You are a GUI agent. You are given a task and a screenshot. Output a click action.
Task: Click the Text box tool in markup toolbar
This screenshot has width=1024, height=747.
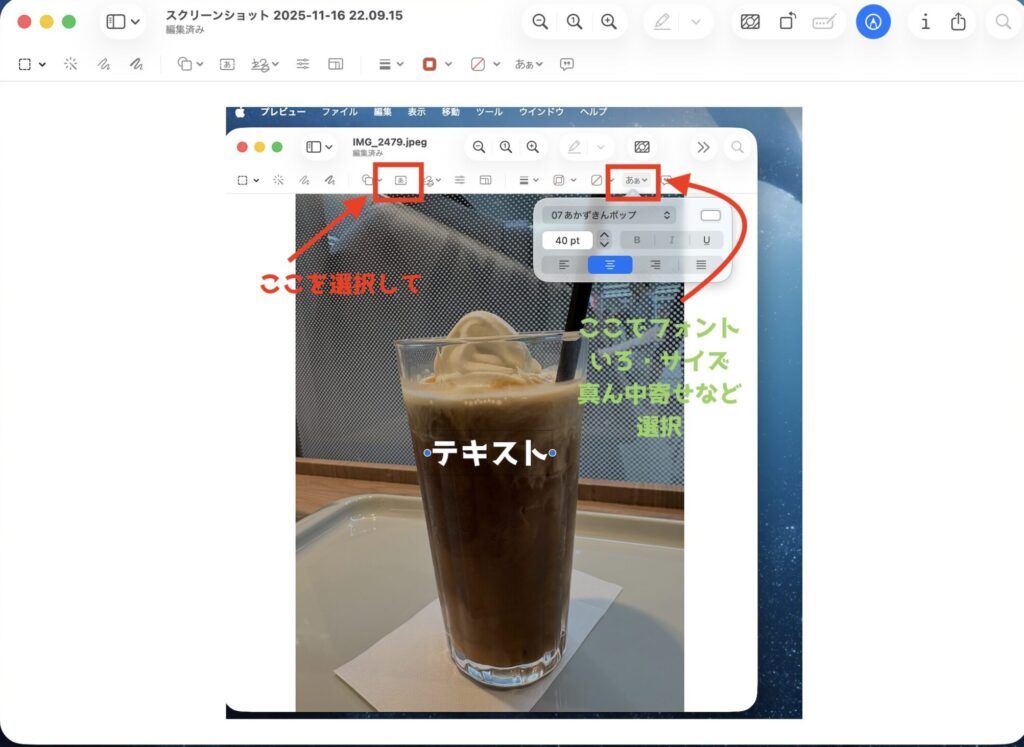click(x=227, y=64)
